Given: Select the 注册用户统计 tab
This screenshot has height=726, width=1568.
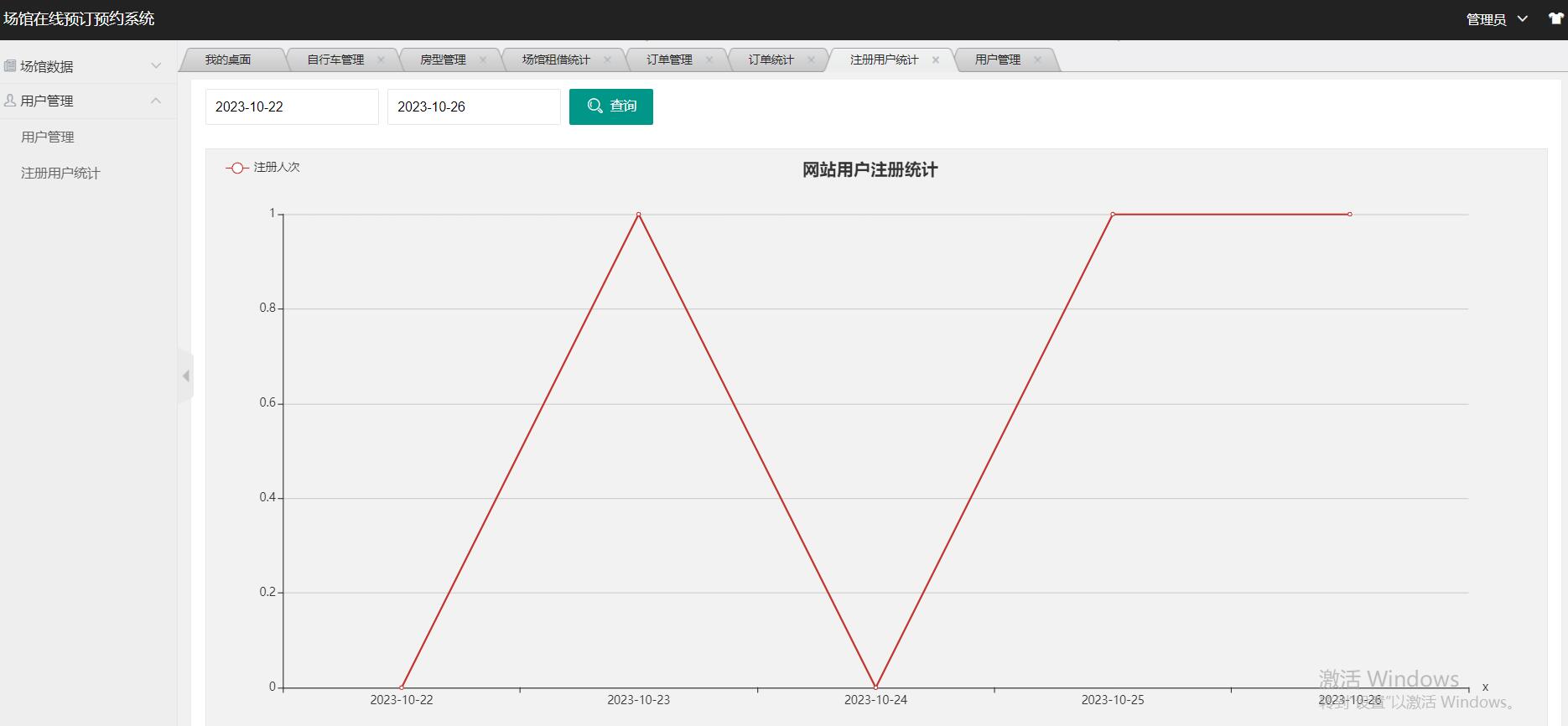Looking at the screenshot, I should [884, 60].
